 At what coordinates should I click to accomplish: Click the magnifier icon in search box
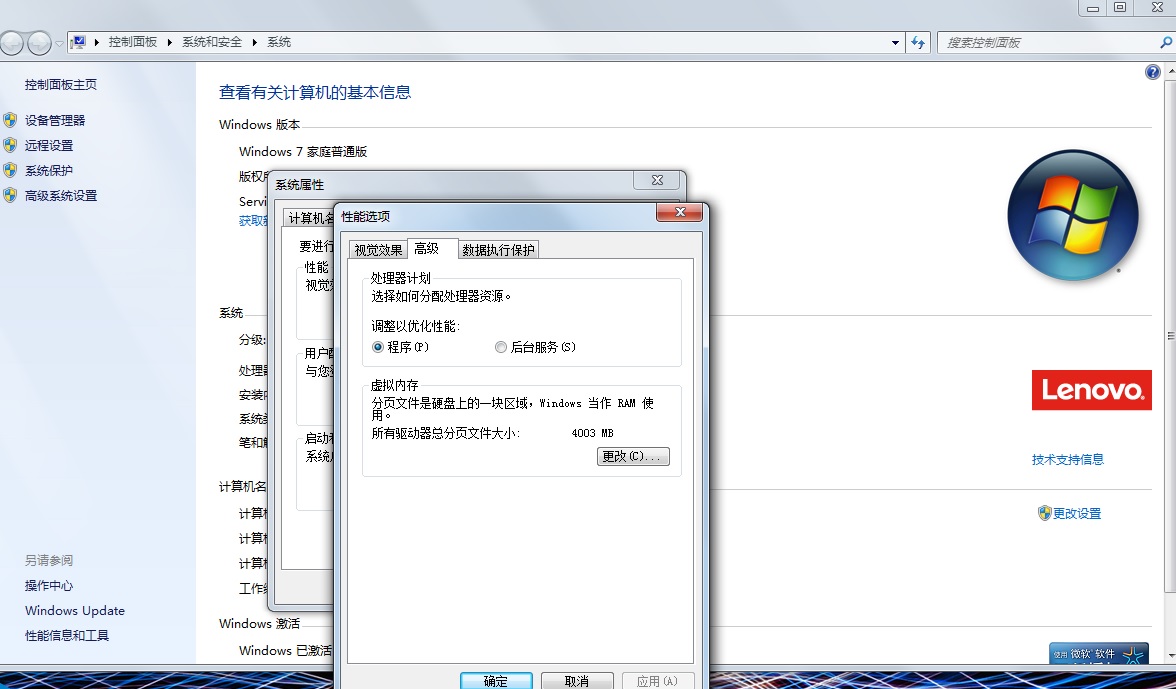point(1166,43)
